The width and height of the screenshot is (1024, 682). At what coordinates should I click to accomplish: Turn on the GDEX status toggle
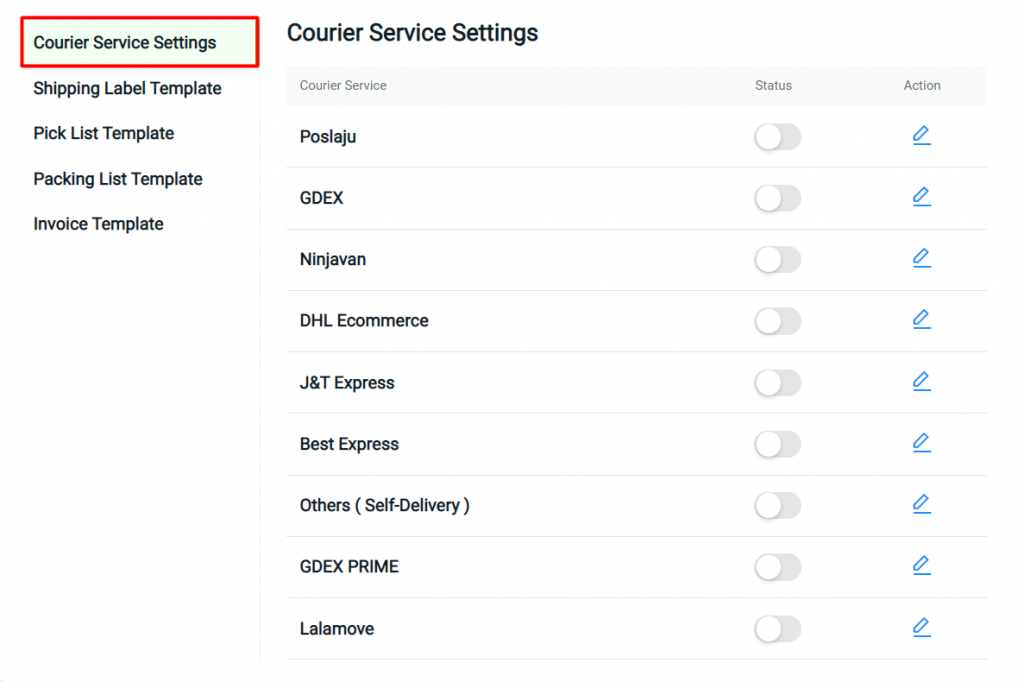(x=777, y=199)
